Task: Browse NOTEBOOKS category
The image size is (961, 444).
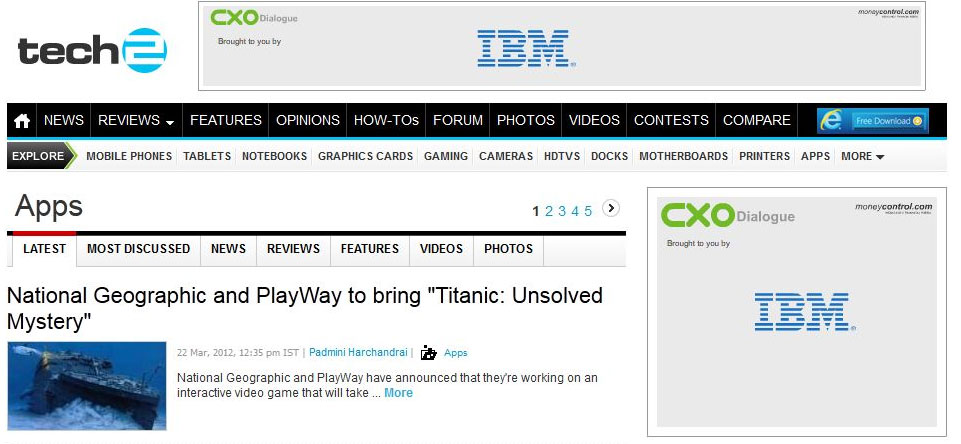Action: [275, 156]
